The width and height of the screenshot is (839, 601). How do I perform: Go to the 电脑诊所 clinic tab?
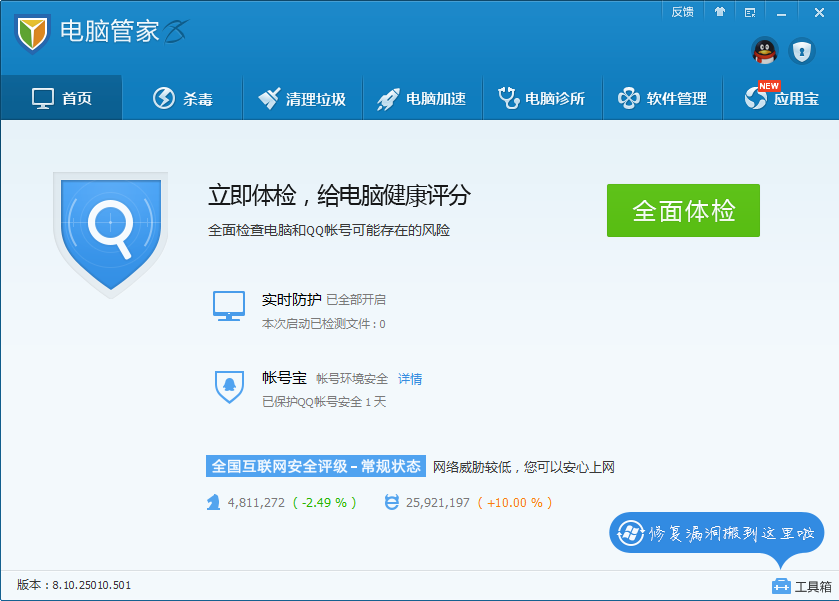543,98
